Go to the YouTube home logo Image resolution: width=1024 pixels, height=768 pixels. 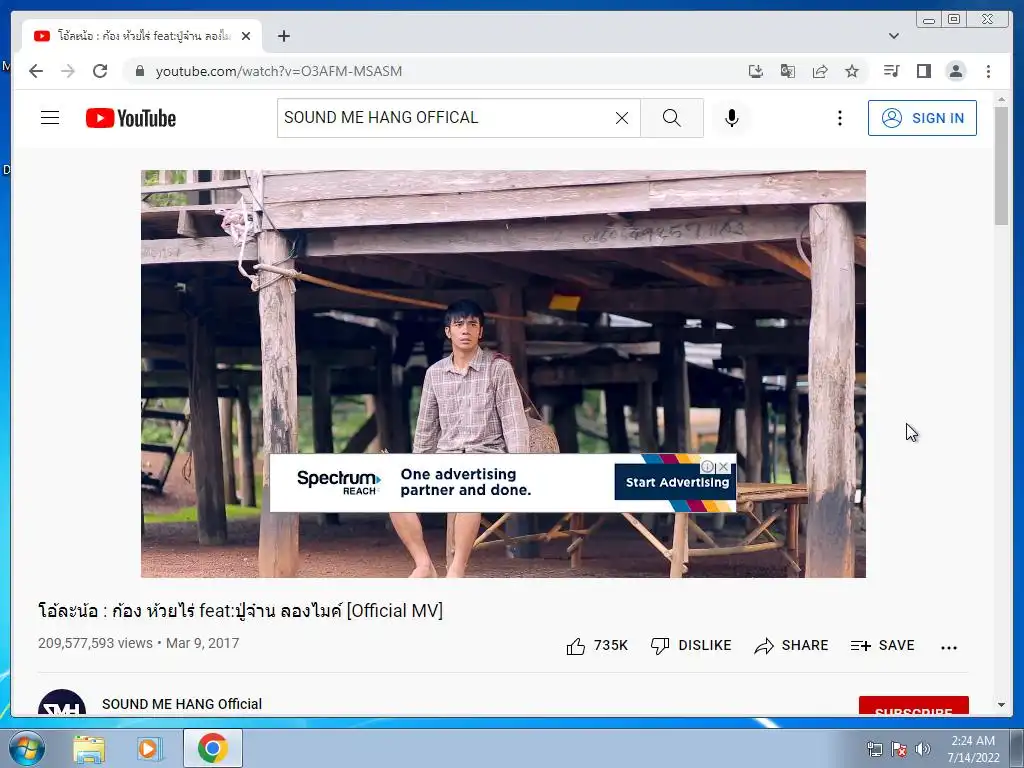coord(131,118)
